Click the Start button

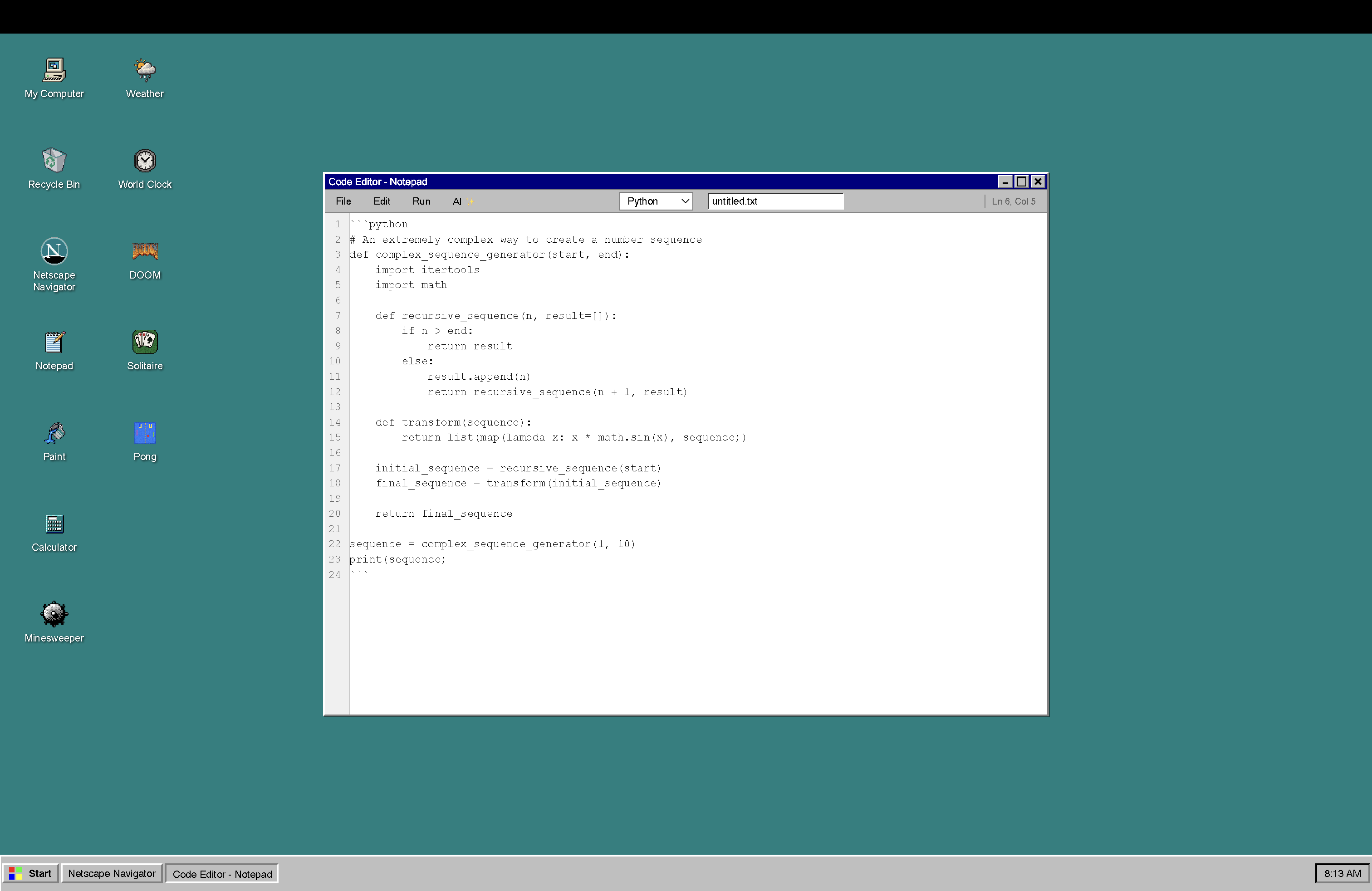click(30, 874)
